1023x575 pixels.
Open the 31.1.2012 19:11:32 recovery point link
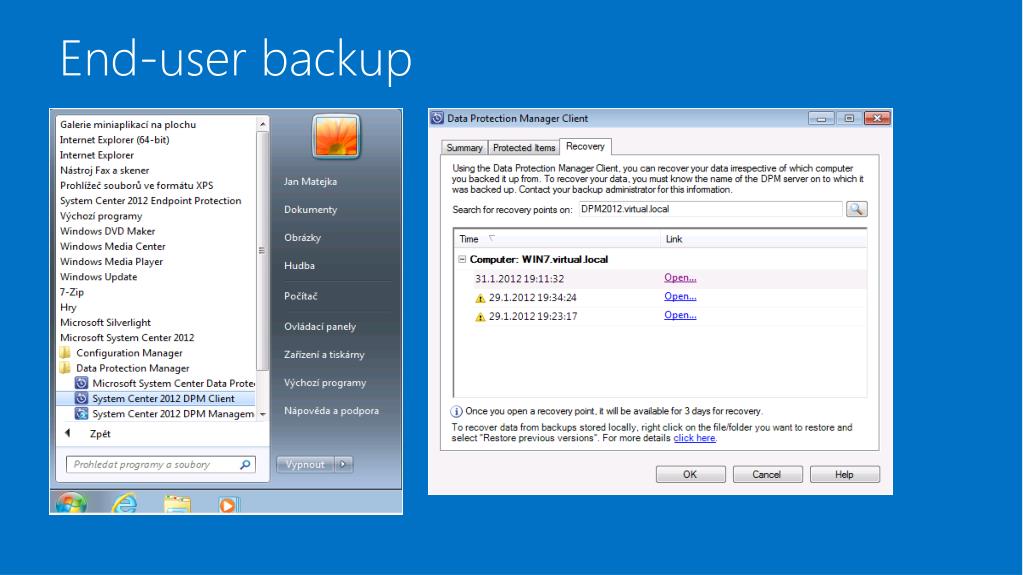pyautogui.click(x=680, y=277)
